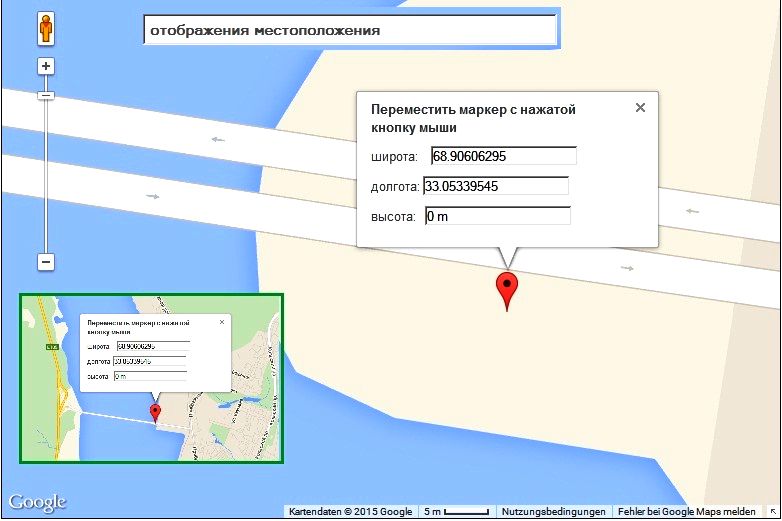This screenshot has width=782, height=521.
Task: Open the Nutzungsbedingungen link
Action: coord(553,512)
